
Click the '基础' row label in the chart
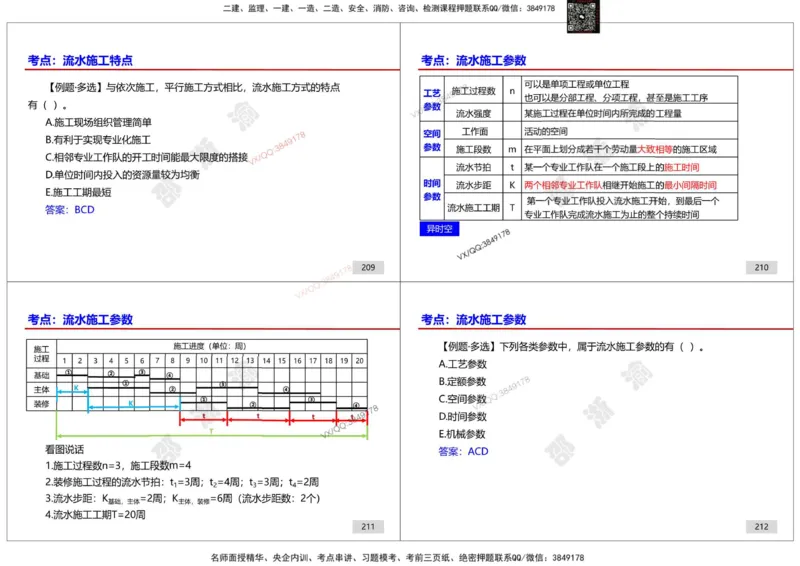[x=41, y=375]
